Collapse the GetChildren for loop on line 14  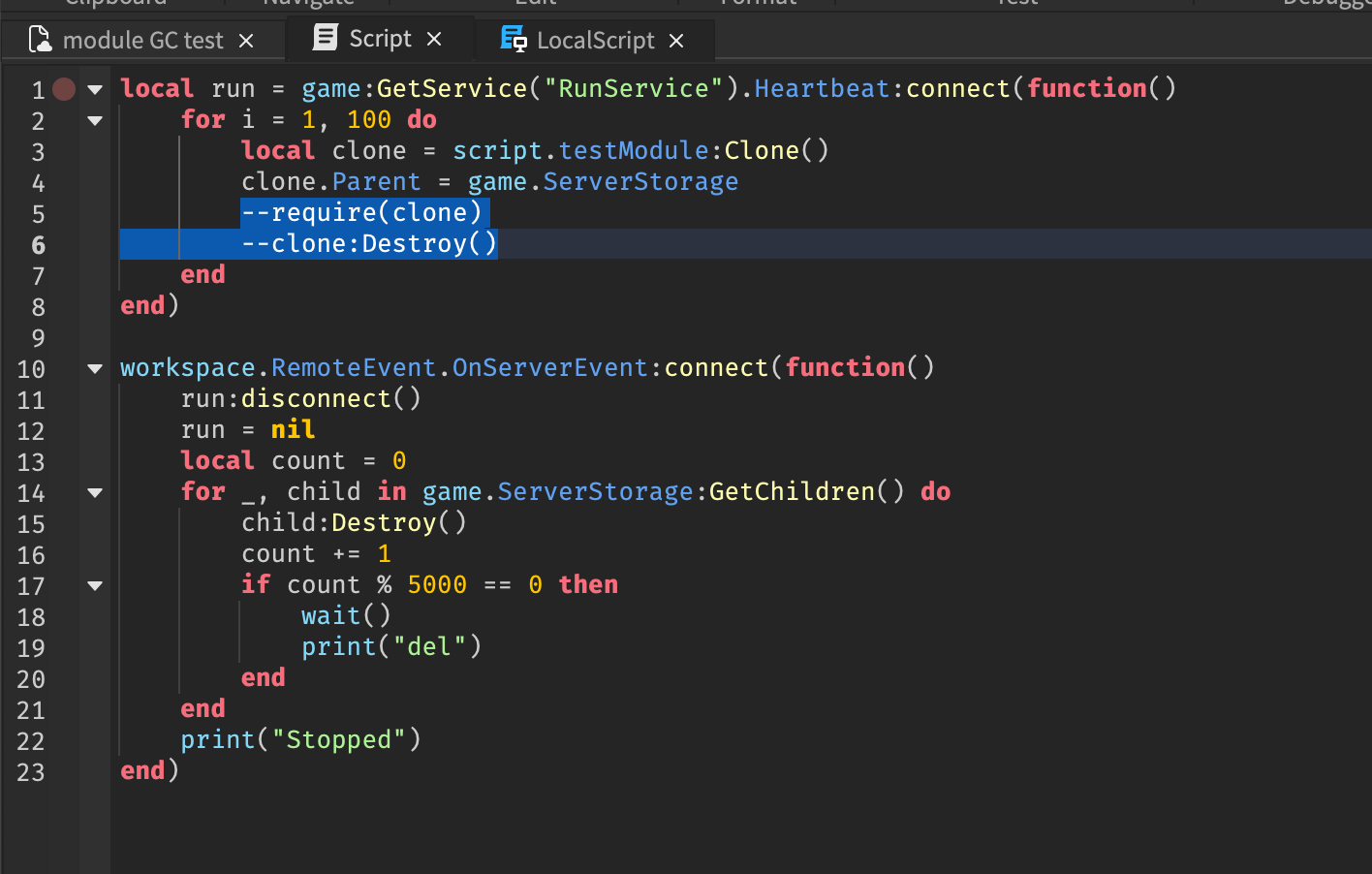pos(94,492)
